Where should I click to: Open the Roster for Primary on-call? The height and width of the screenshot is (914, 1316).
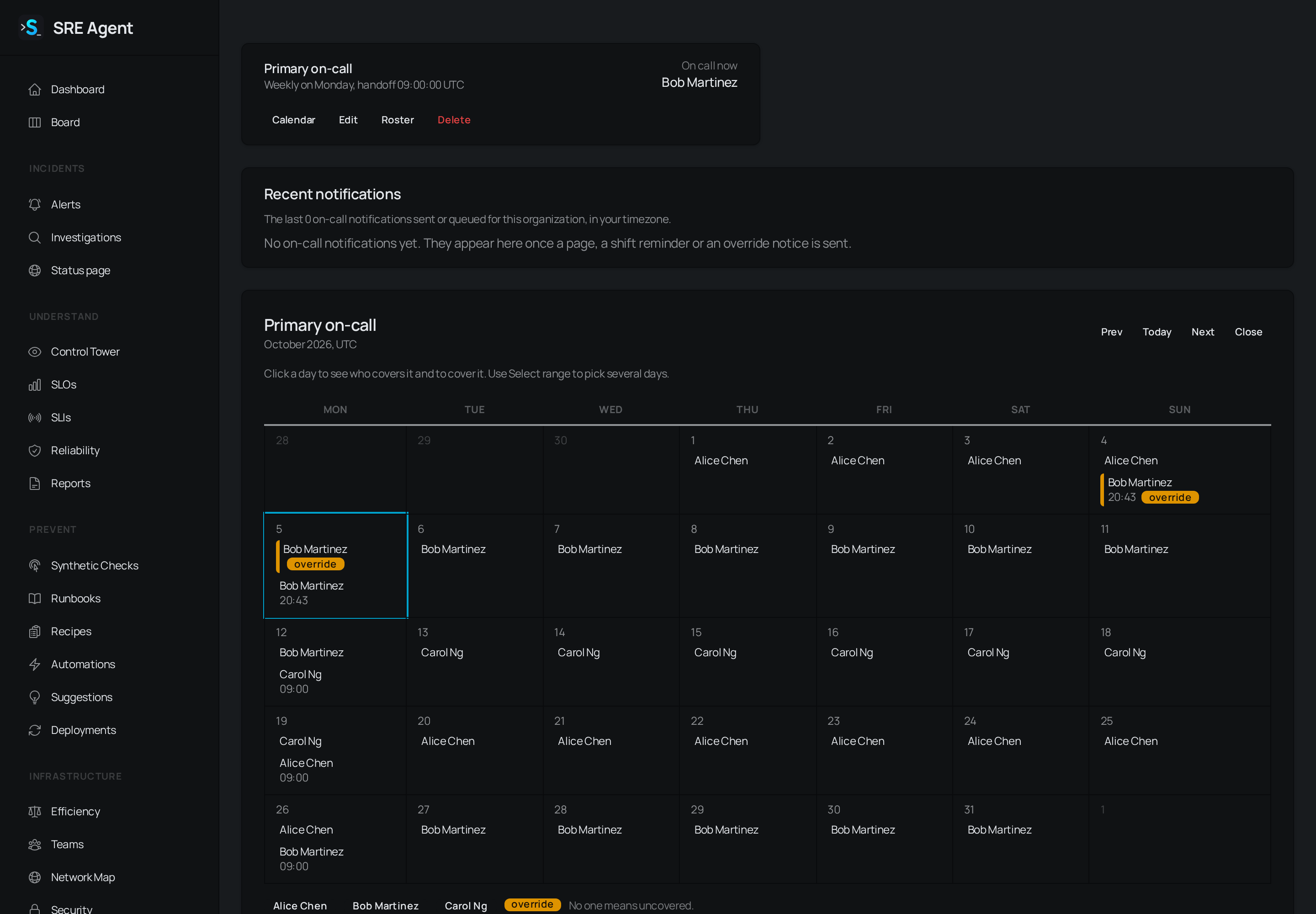pyautogui.click(x=398, y=120)
